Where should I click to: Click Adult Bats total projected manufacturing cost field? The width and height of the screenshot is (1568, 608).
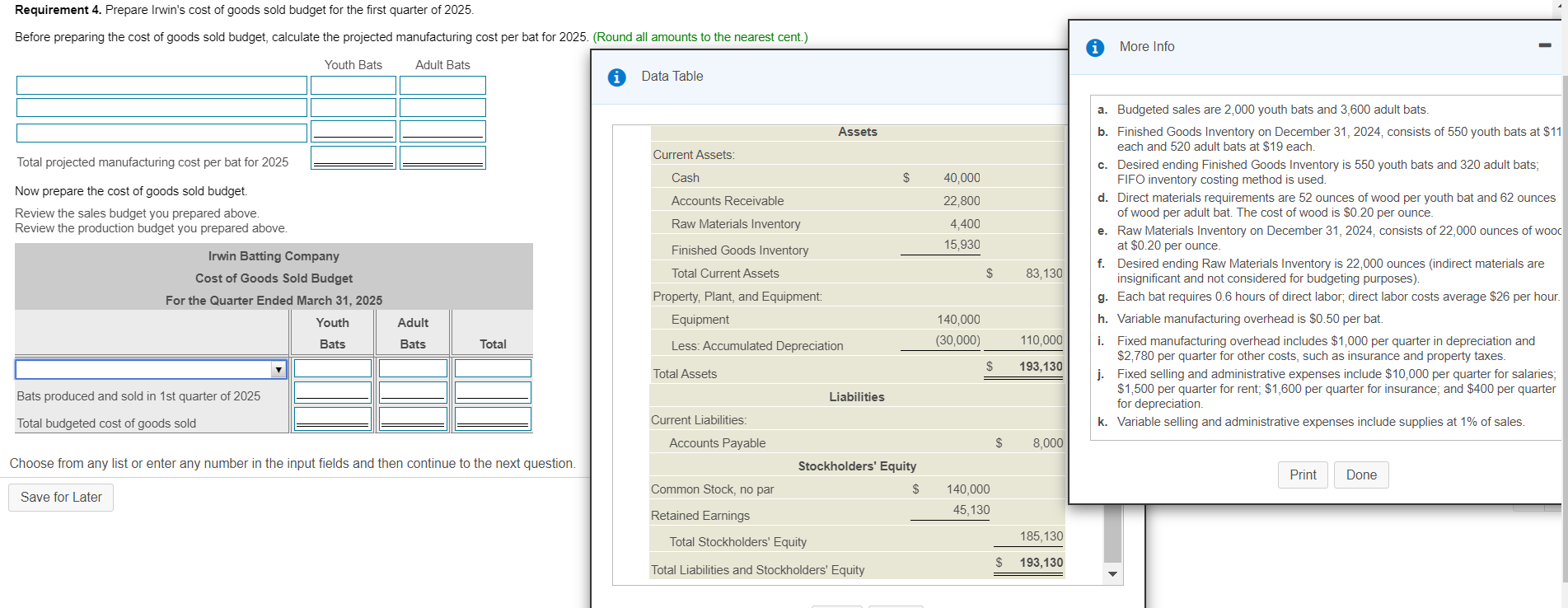point(442,158)
